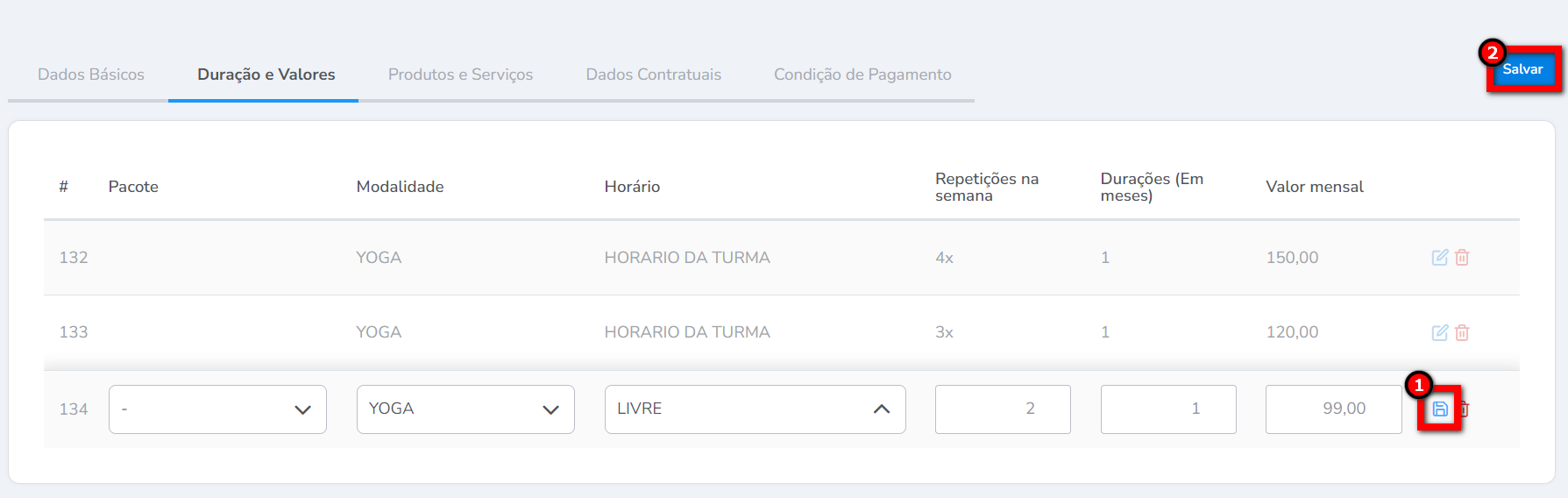Delete row 133 using the trash icon

pyautogui.click(x=1462, y=332)
